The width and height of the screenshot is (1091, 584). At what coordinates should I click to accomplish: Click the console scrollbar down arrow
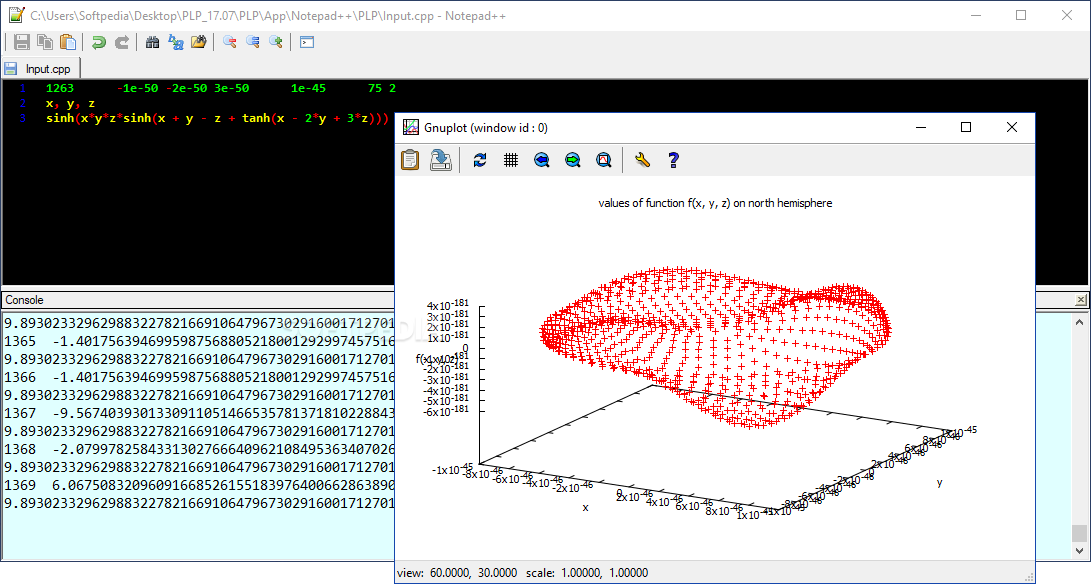(x=1079, y=551)
